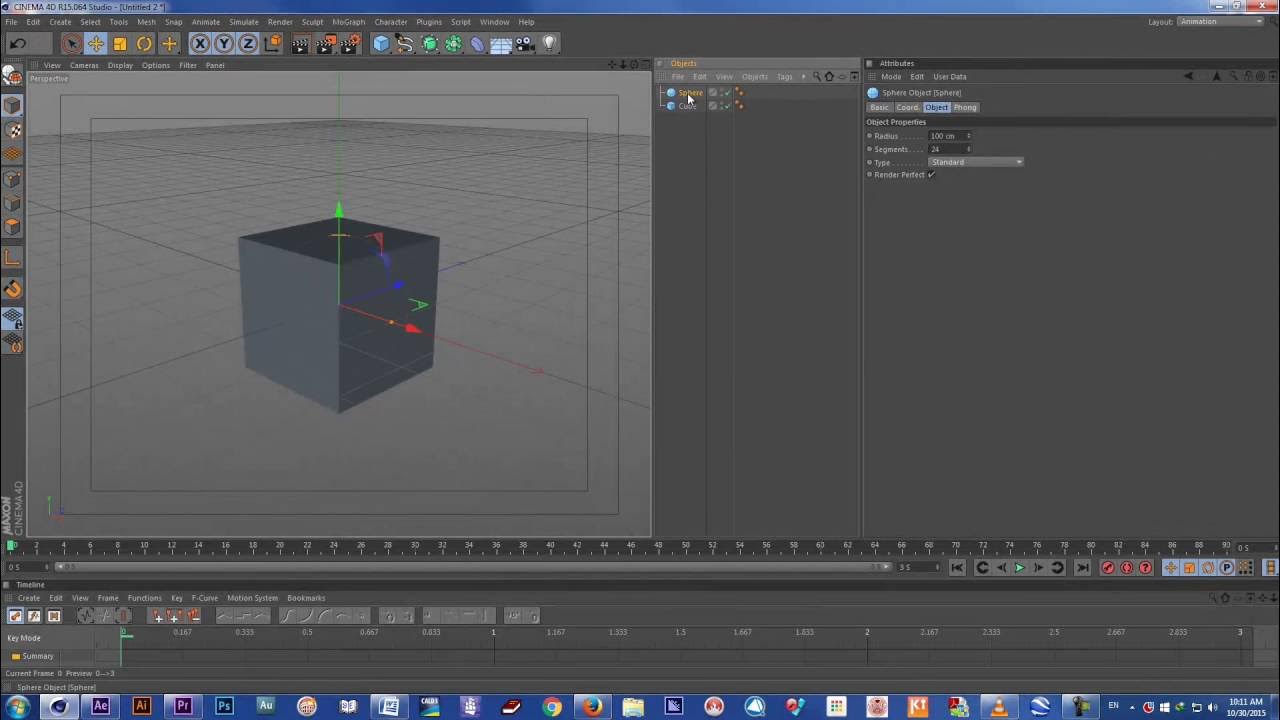Open the MoGraph menu
Screen dimensions: 1280x720
(x=349, y=22)
